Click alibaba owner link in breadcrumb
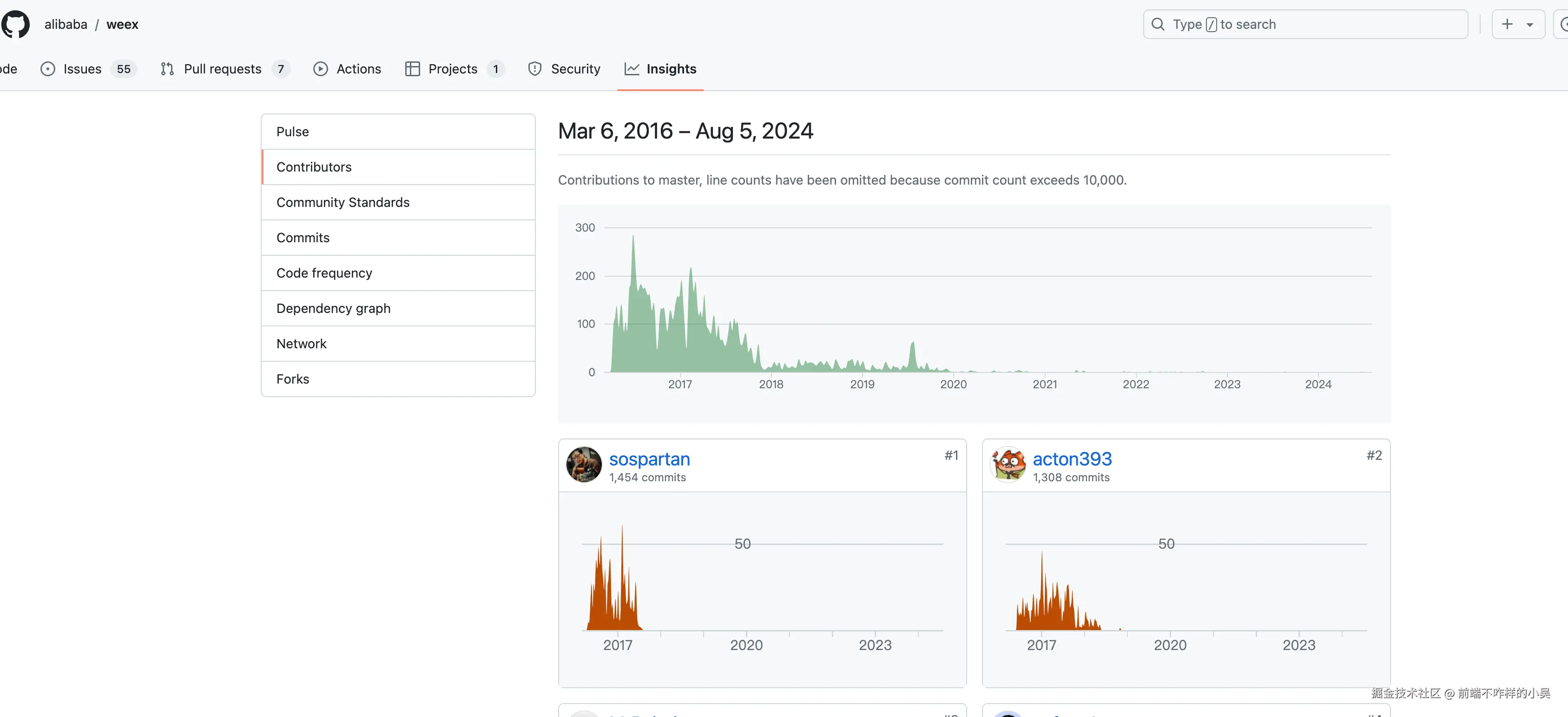The width and height of the screenshot is (1568, 717). pyautogui.click(x=66, y=24)
